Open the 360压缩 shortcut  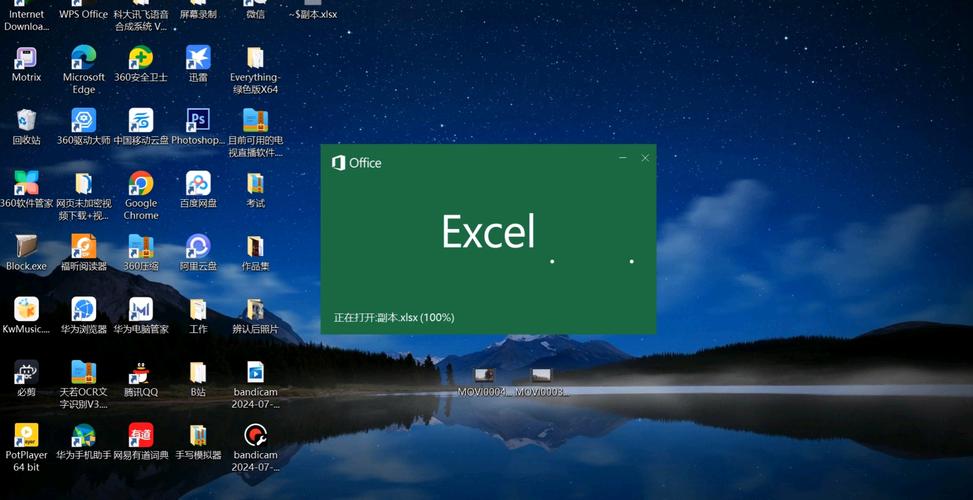[x=141, y=253]
